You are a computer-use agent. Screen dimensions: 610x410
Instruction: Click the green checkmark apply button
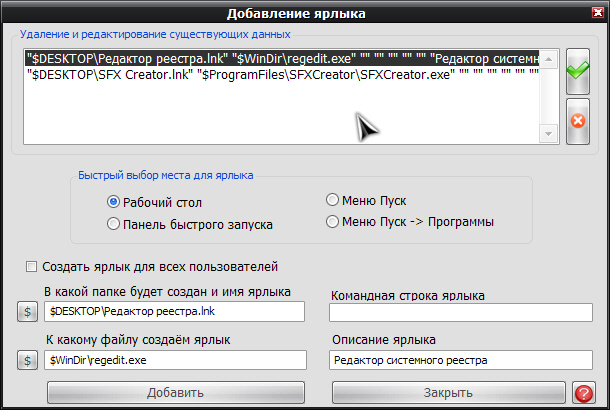click(577, 71)
